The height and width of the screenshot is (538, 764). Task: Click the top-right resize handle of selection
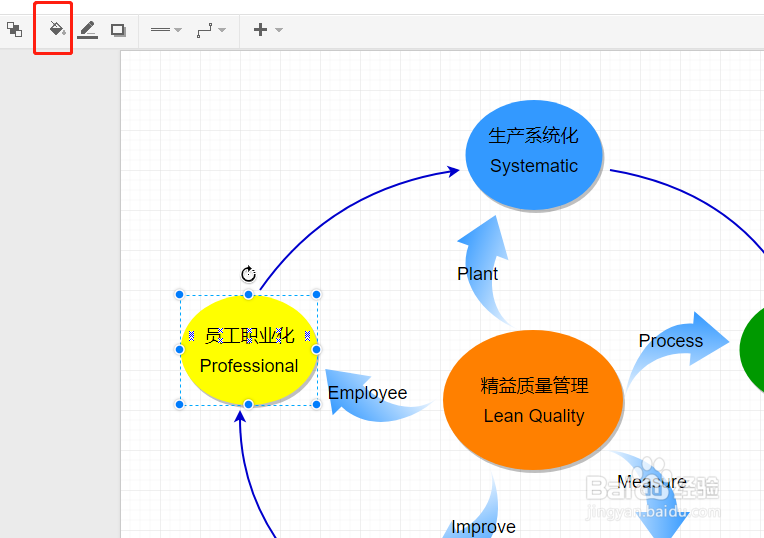(x=316, y=294)
